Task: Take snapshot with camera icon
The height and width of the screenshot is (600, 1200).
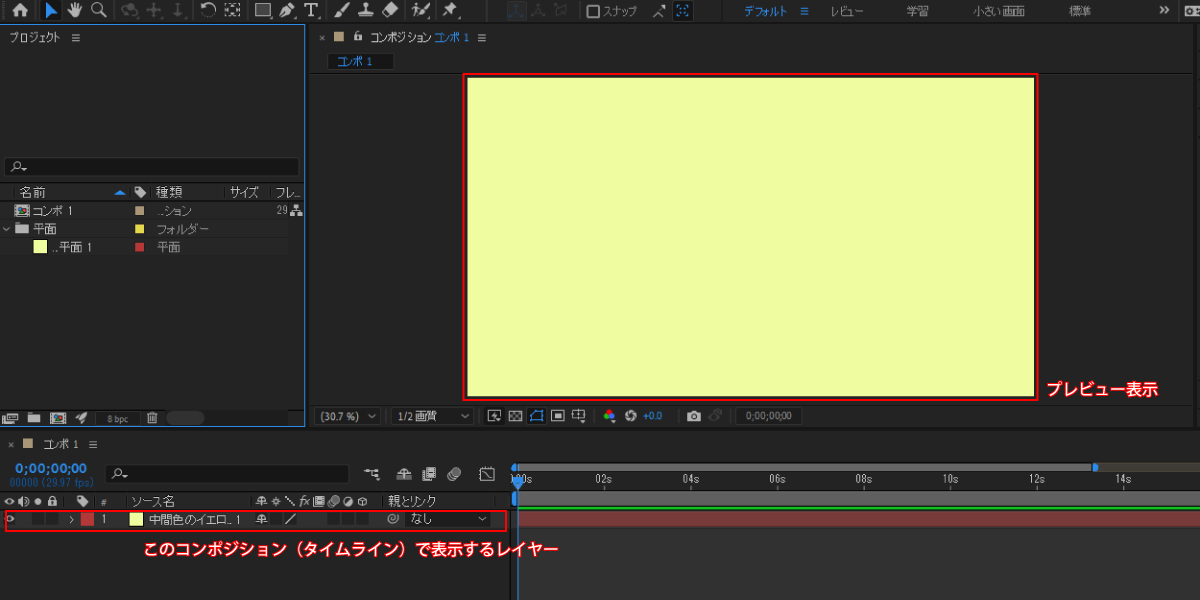Action: [693, 416]
